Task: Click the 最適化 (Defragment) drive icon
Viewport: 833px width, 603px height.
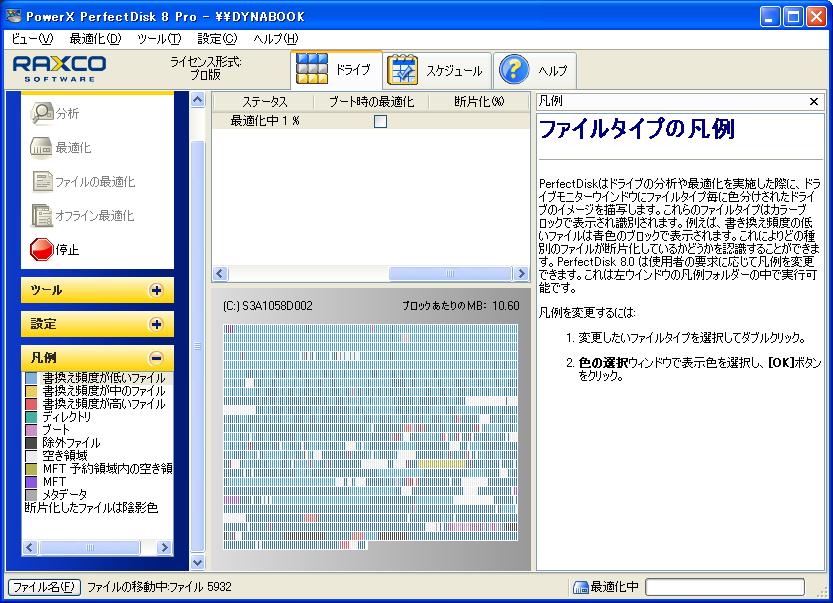Action: coord(41,148)
